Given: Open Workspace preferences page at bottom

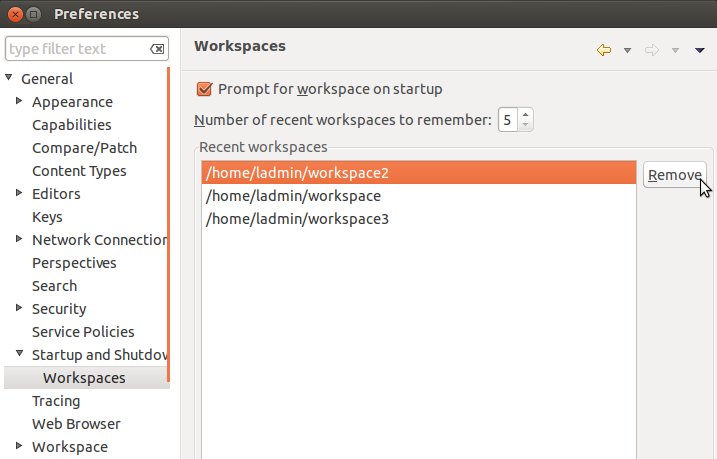Looking at the screenshot, I should [70, 447].
